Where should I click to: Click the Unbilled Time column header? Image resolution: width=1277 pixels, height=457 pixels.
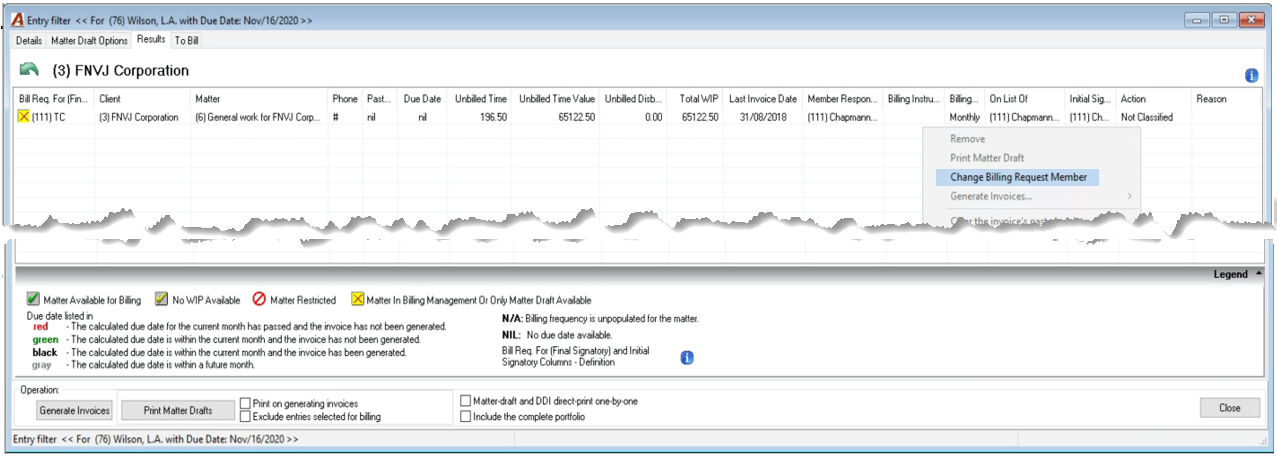(481, 99)
